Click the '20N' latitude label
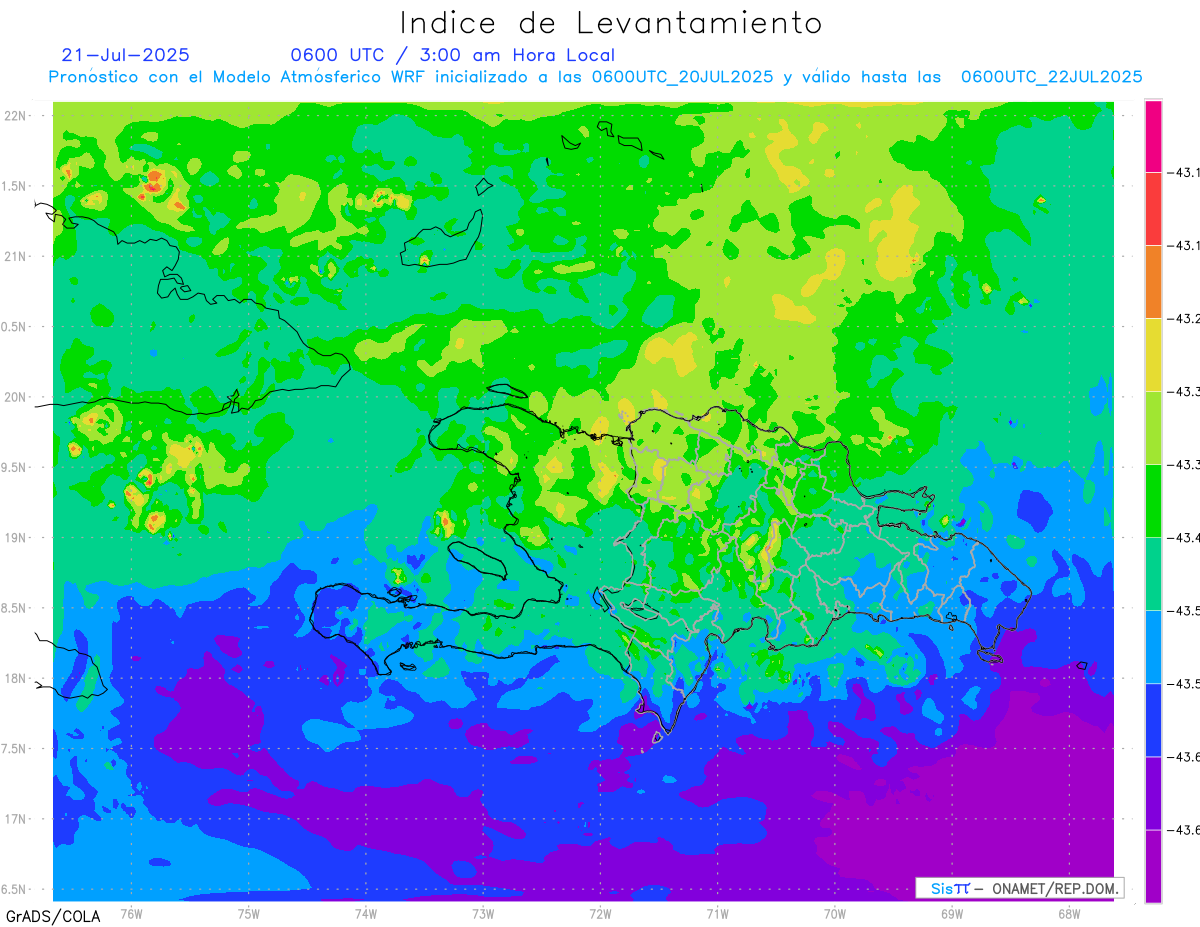 tap(17, 397)
